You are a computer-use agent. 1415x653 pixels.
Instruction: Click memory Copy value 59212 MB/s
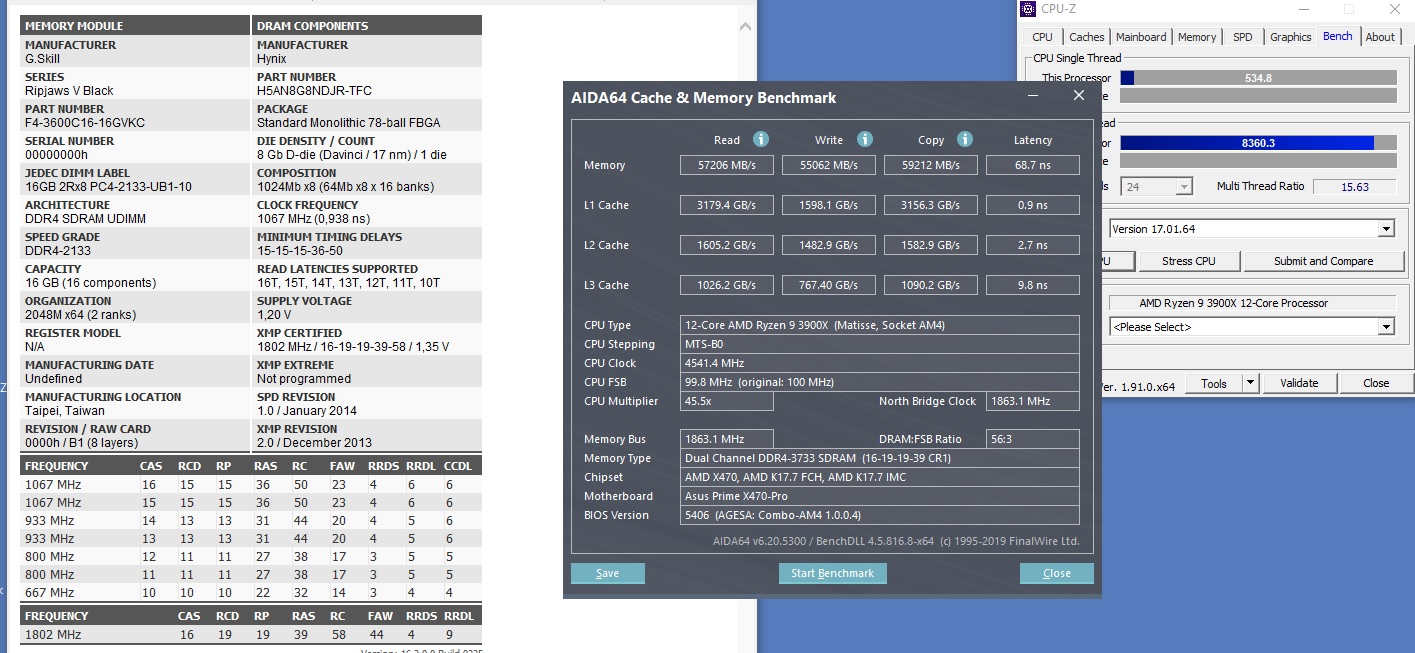931,165
